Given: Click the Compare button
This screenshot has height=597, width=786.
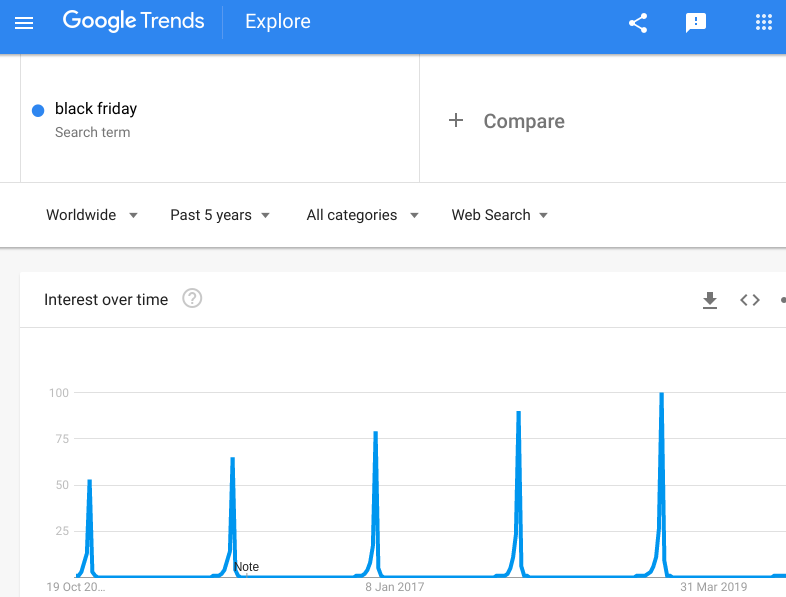Looking at the screenshot, I should (x=523, y=121).
